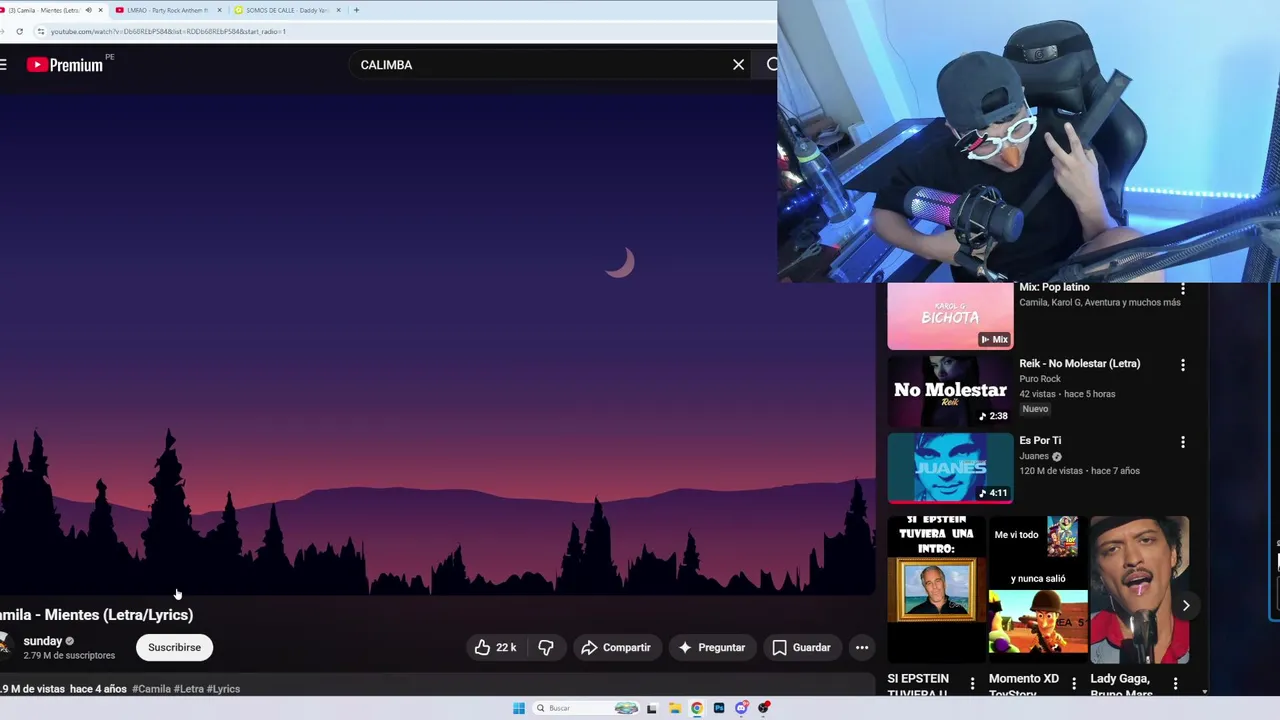Like the video with 22 k likes

496,647
